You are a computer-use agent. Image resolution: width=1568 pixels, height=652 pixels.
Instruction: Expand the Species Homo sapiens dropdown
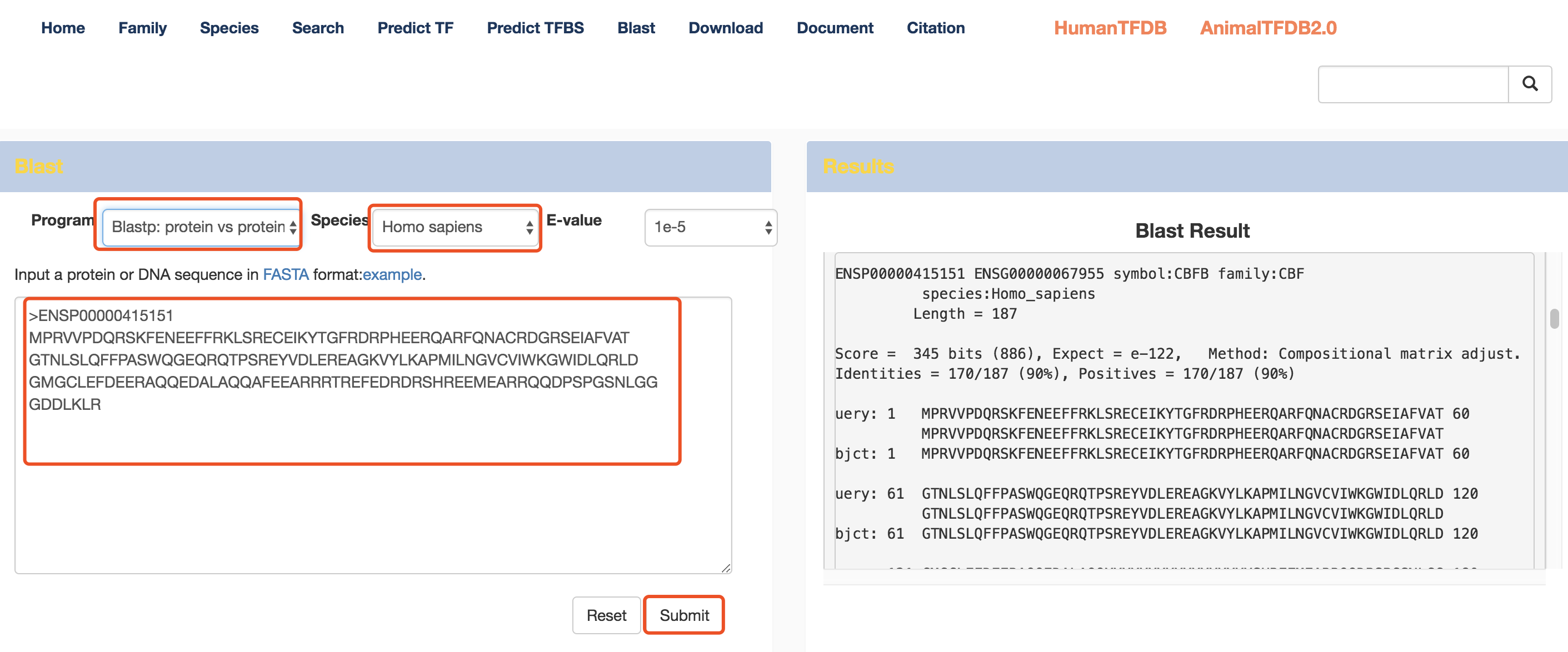[x=455, y=227]
